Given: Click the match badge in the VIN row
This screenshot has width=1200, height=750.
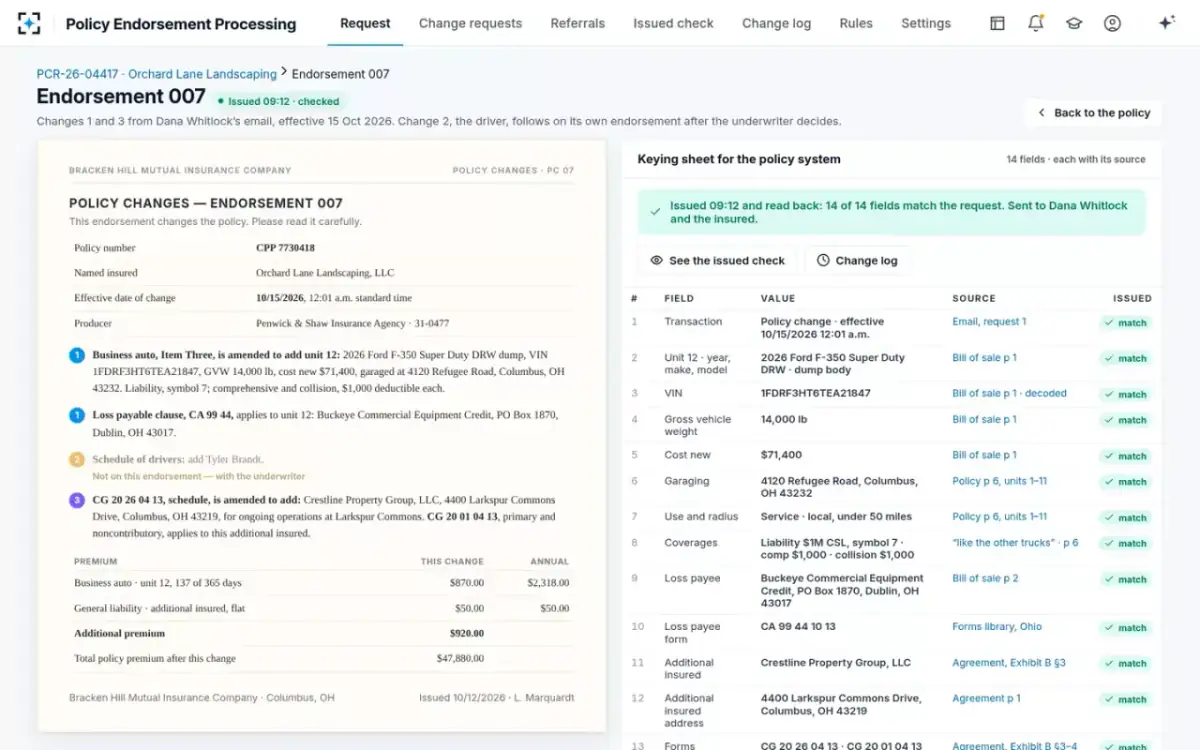Looking at the screenshot, I should coord(1125,394).
